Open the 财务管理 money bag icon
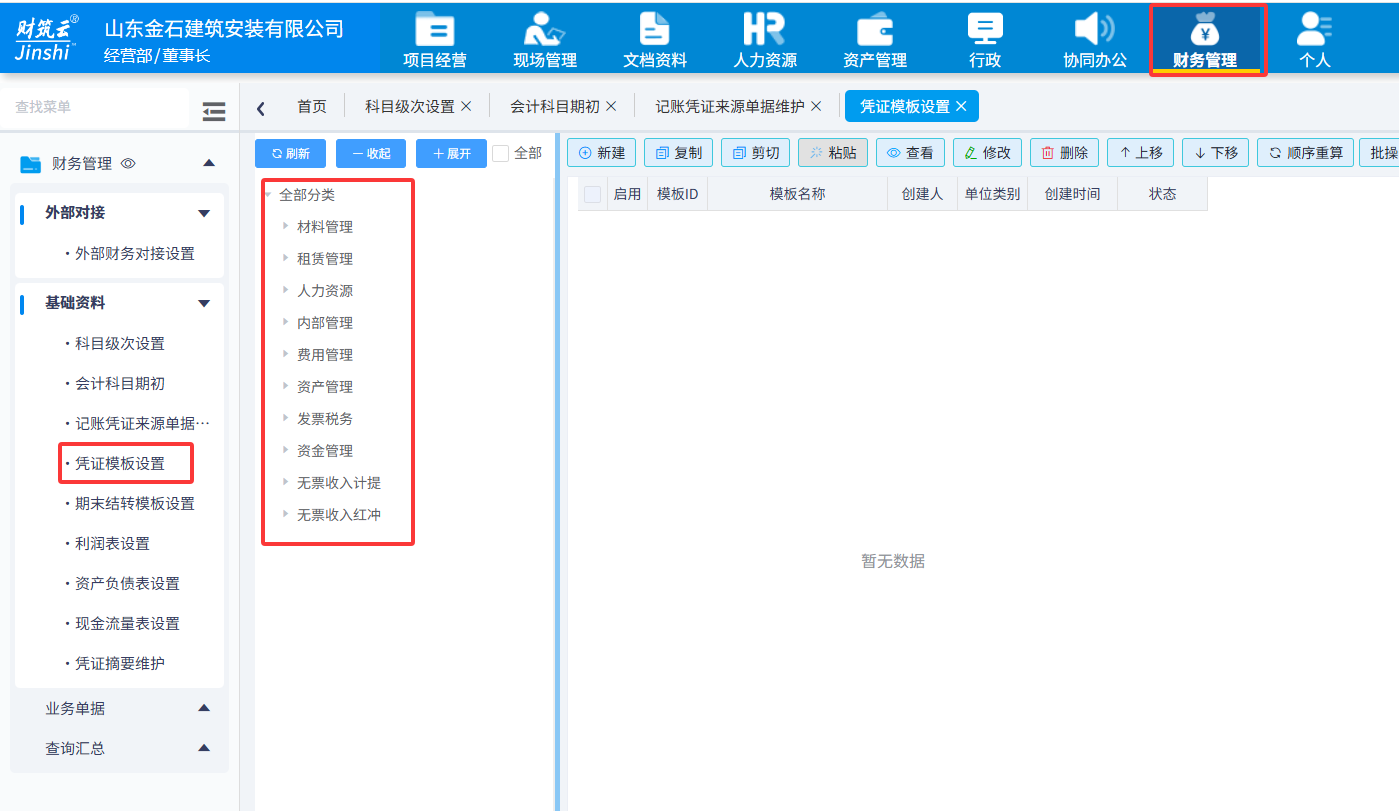Screen dimensions: 1399x811 tap(1205, 28)
